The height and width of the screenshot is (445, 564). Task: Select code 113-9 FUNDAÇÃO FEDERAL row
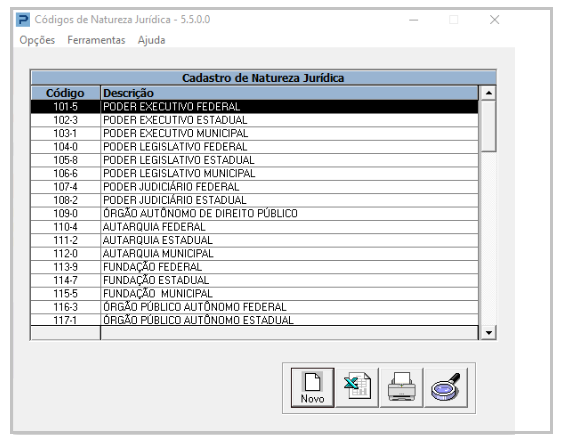point(255,267)
